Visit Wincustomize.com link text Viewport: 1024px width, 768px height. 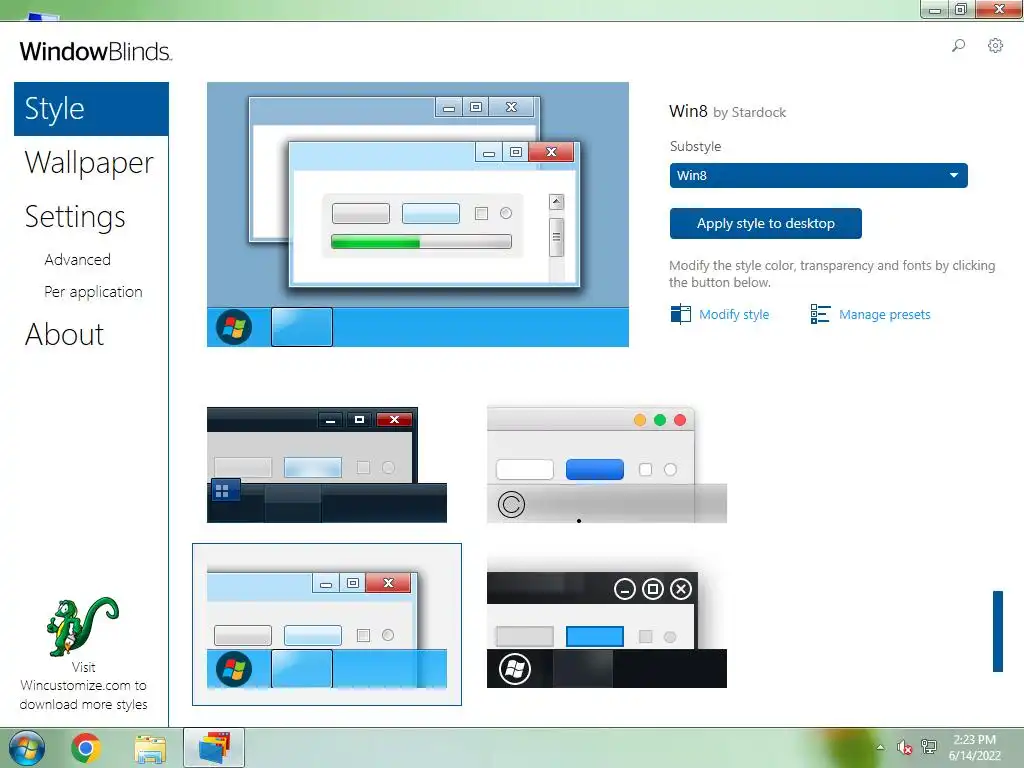tap(83, 686)
